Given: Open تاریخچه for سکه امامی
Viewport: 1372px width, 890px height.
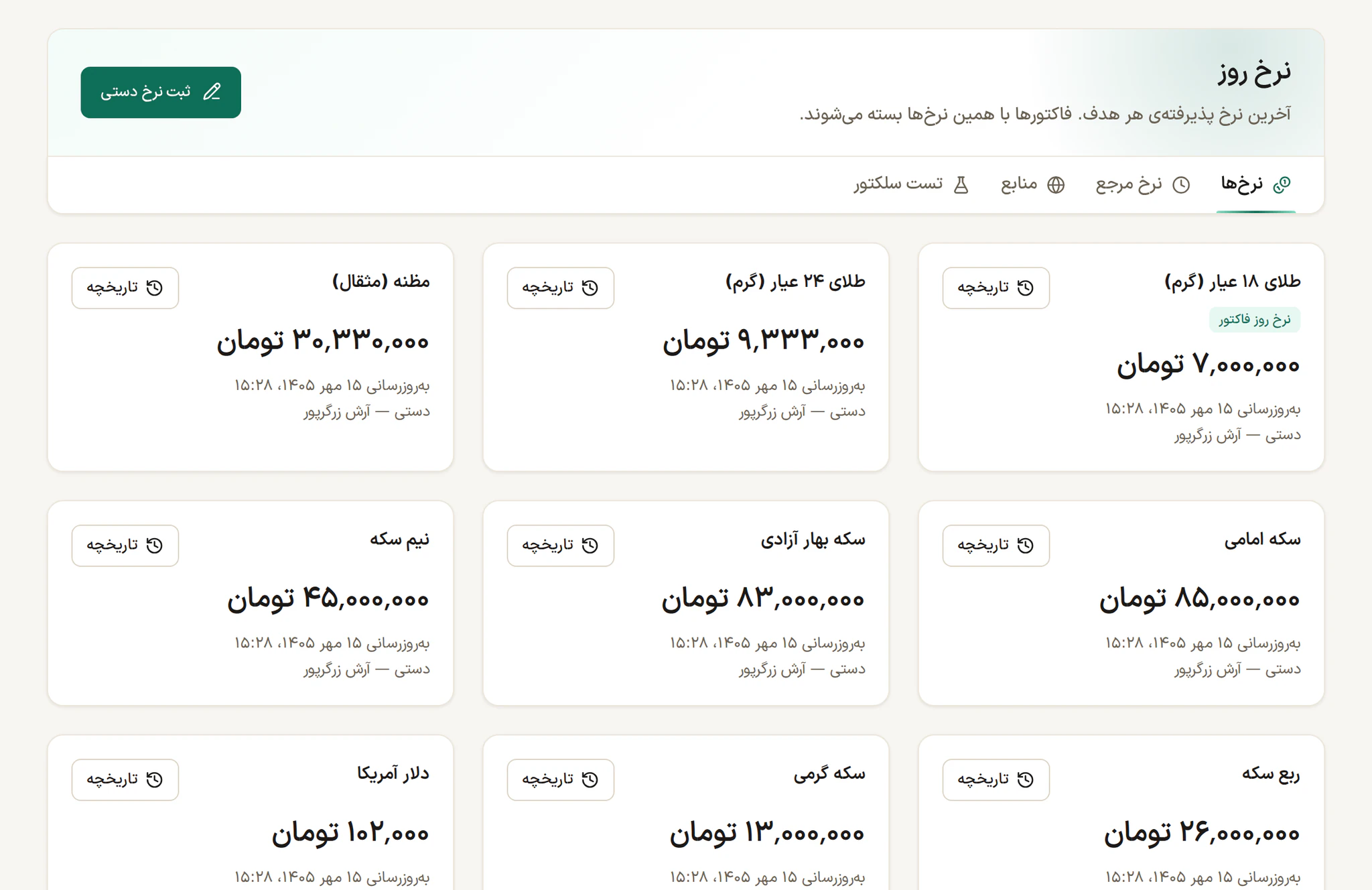Looking at the screenshot, I should coord(996,546).
